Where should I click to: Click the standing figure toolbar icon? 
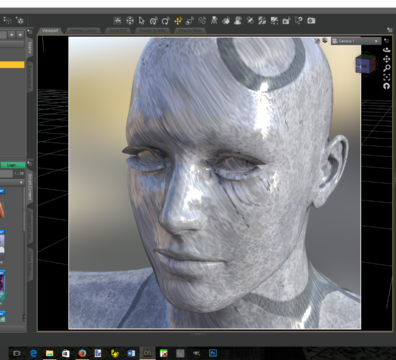pyautogui.click(x=214, y=21)
